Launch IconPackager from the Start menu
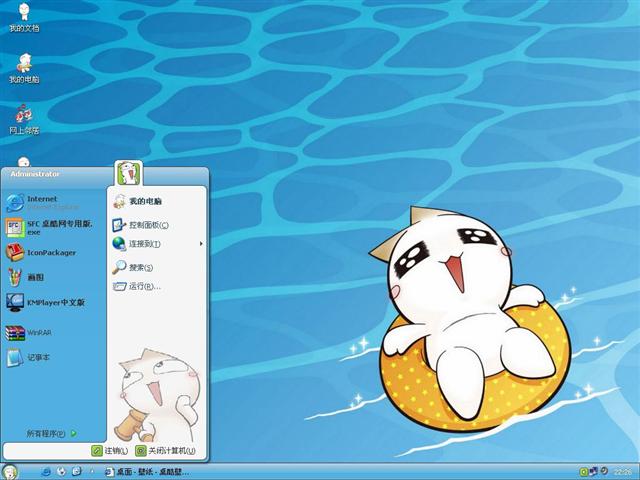Viewport: 640px width, 480px height. point(50,253)
